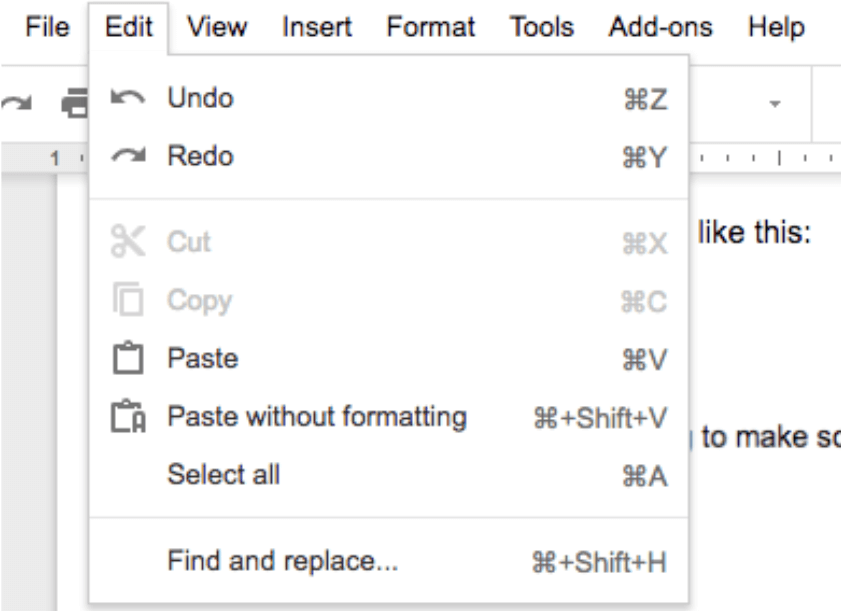The width and height of the screenshot is (841, 611).
Task: Click the Paste clipboard icon
Action: (x=128, y=357)
